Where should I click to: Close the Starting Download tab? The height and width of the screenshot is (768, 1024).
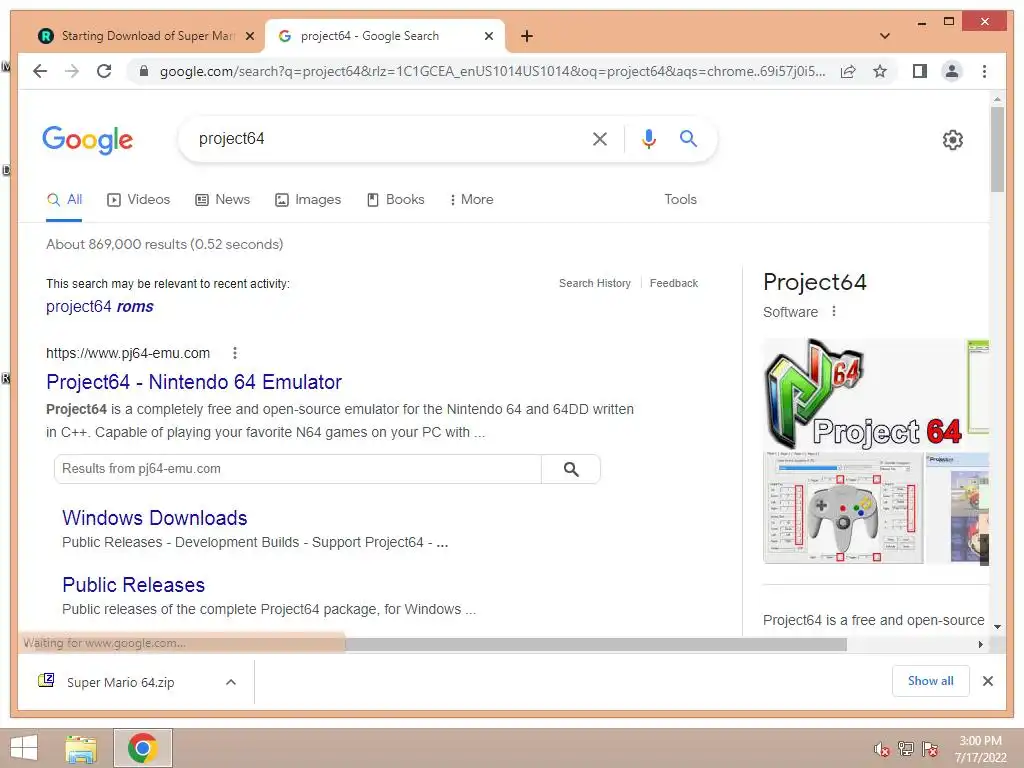point(249,36)
